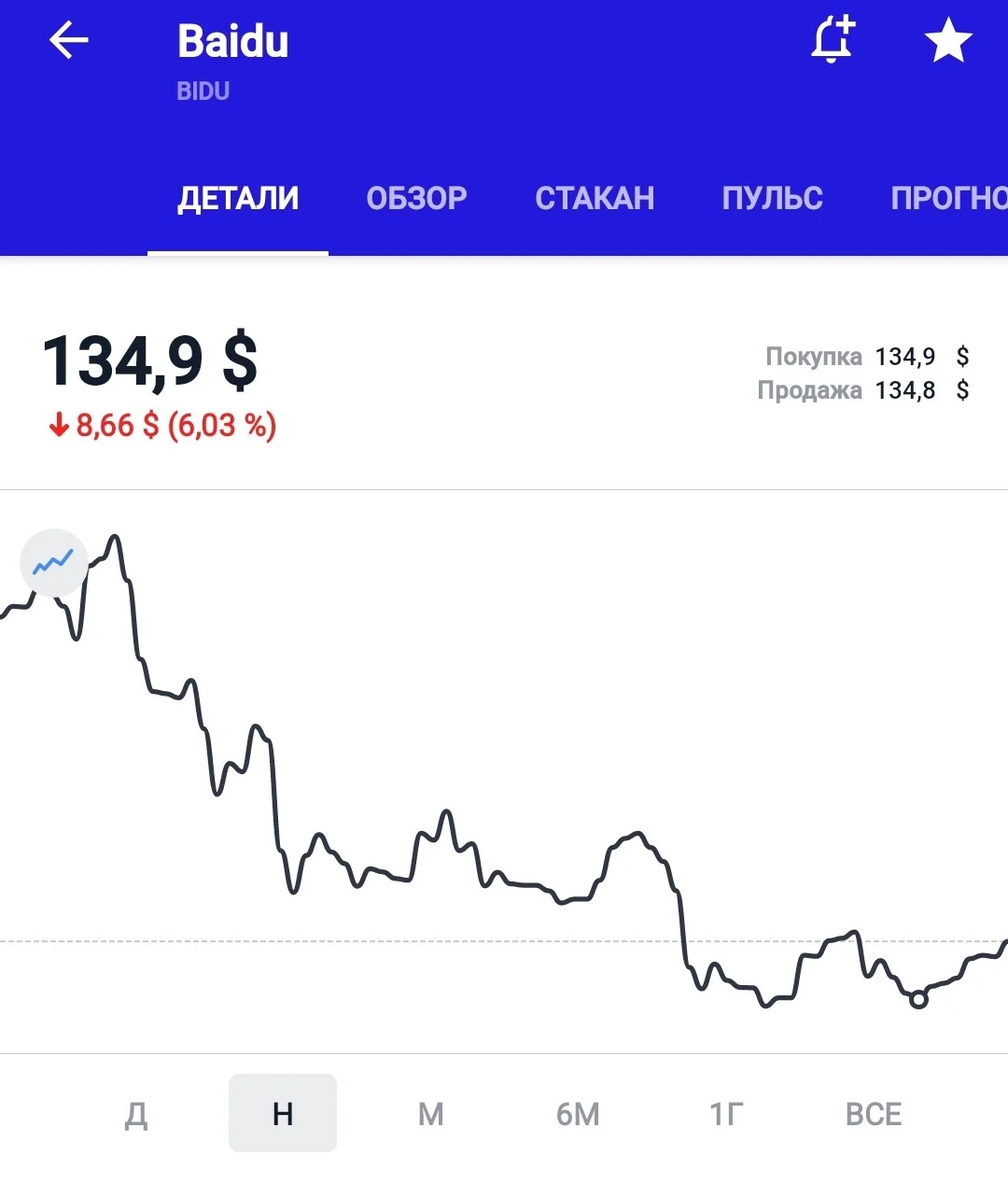
Task: Tap the current price 134,9 $
Action: coord(150,360)
